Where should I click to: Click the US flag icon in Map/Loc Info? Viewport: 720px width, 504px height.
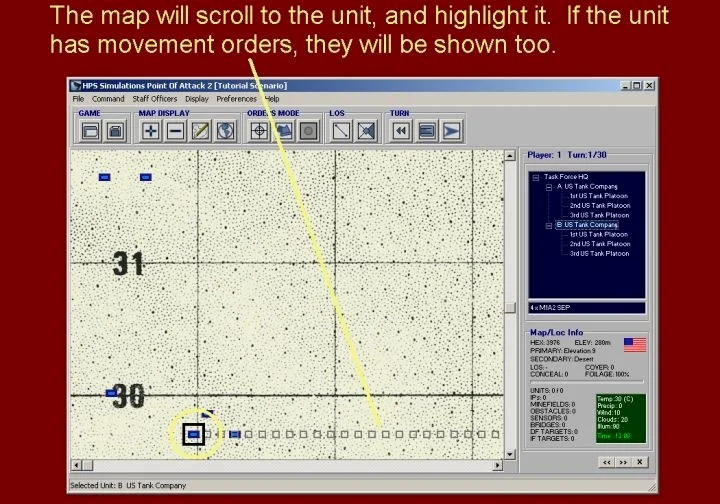coord(635,345)
